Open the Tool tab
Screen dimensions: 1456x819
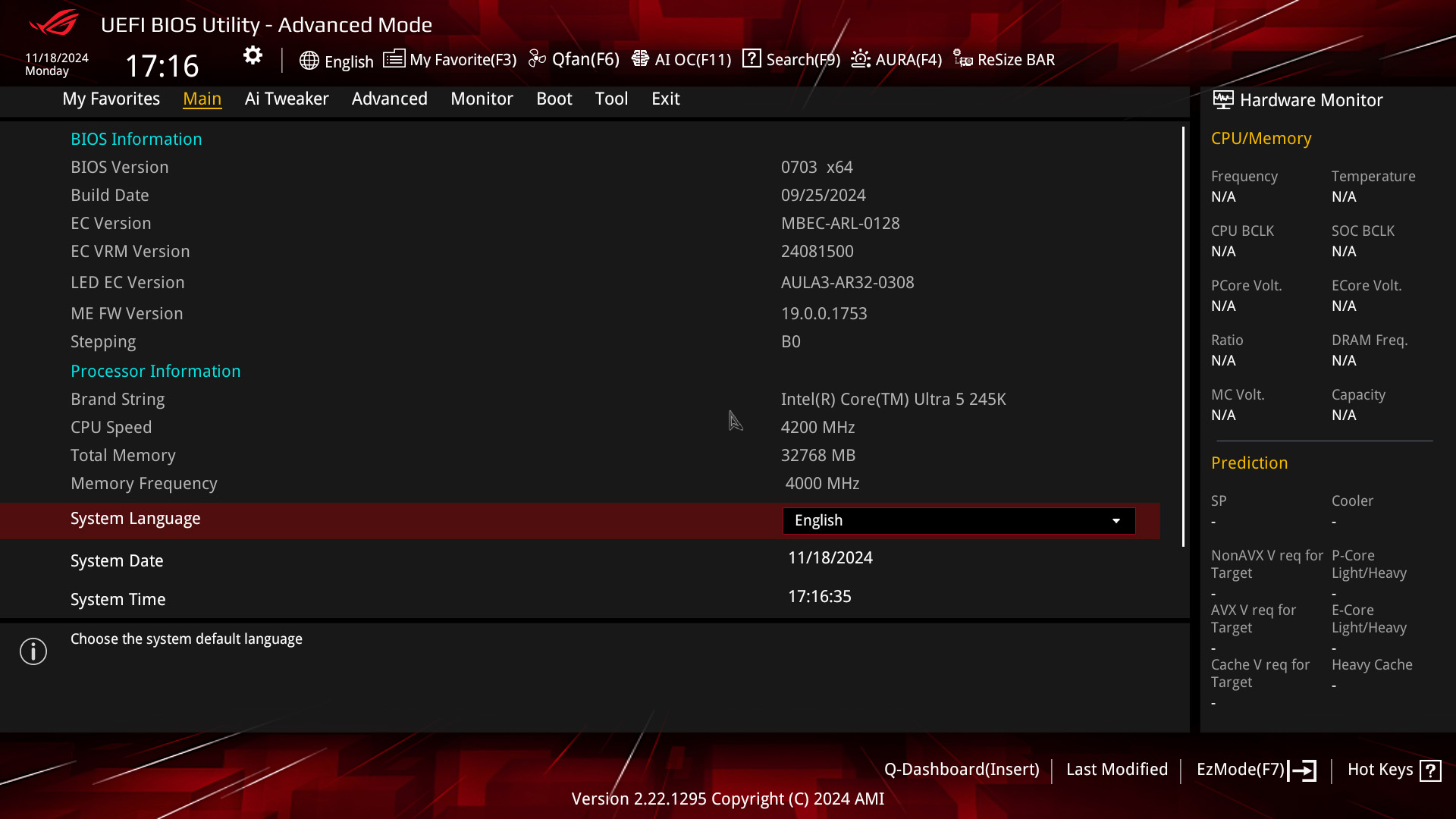coord(611,99)
